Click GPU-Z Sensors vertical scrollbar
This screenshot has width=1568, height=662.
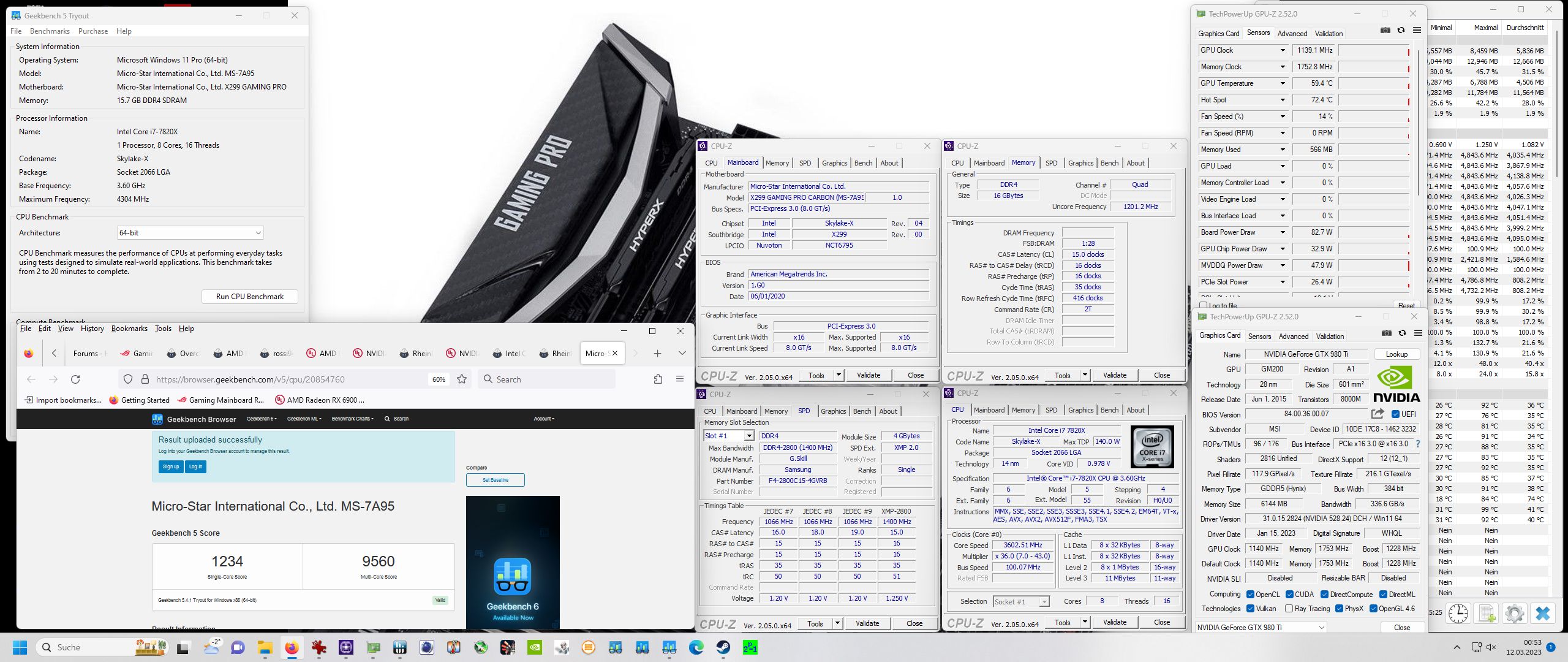1419,123
